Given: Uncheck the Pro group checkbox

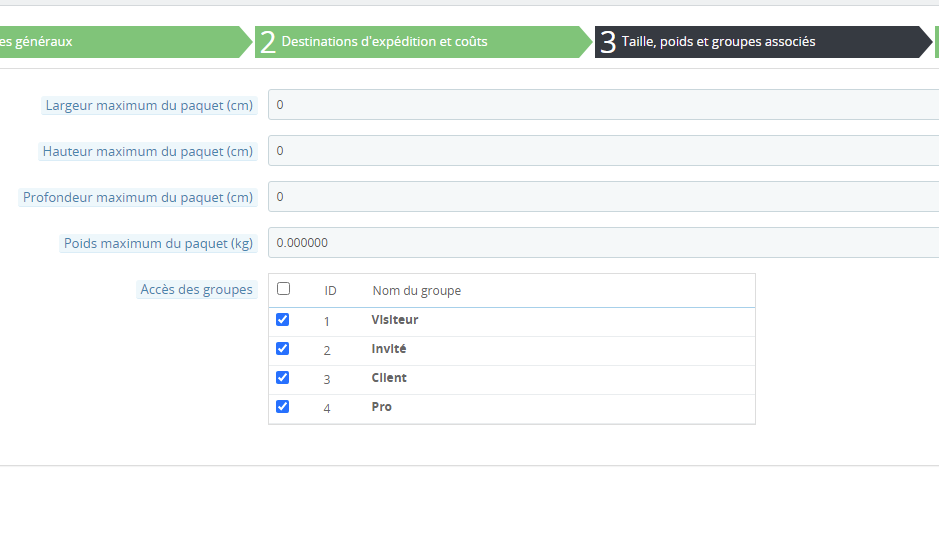Looking at the screenshot, I should point(282,407).
